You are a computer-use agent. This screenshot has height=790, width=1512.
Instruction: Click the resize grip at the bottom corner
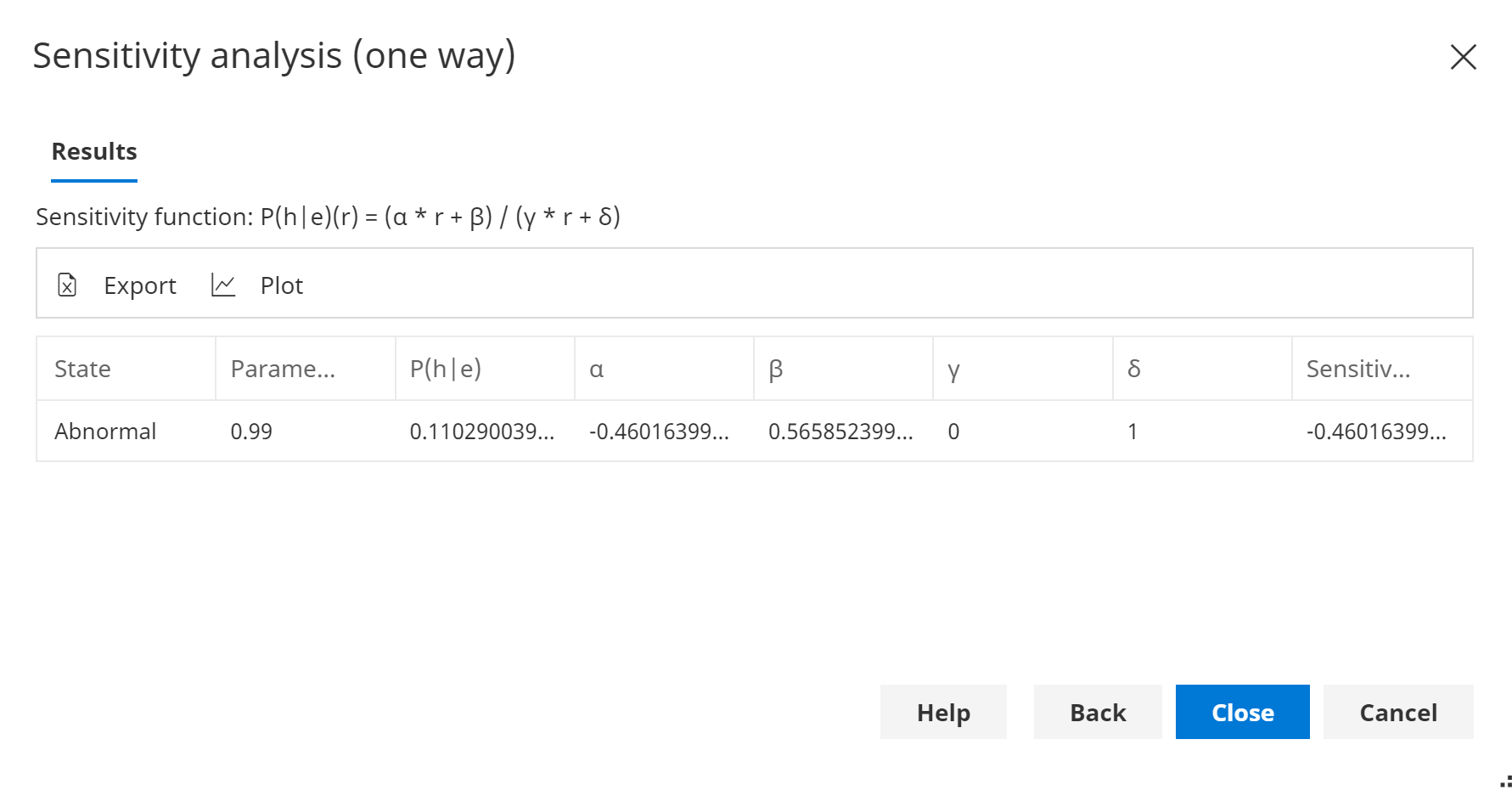[1503, 780]
